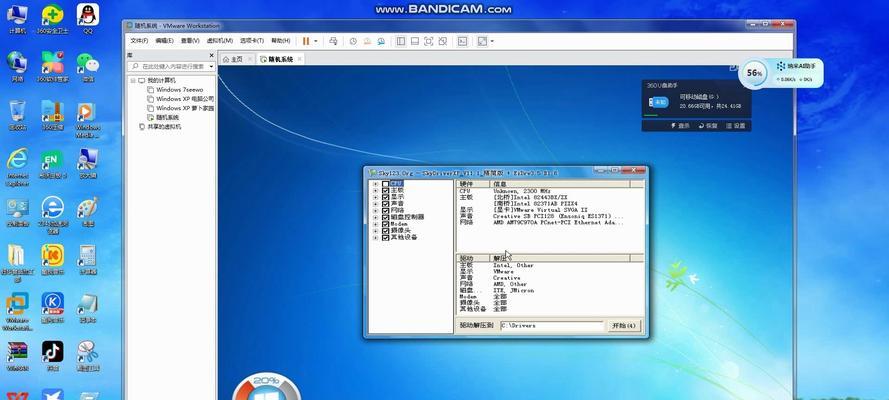Open the 微信 desktop icon

coord(87,67)
